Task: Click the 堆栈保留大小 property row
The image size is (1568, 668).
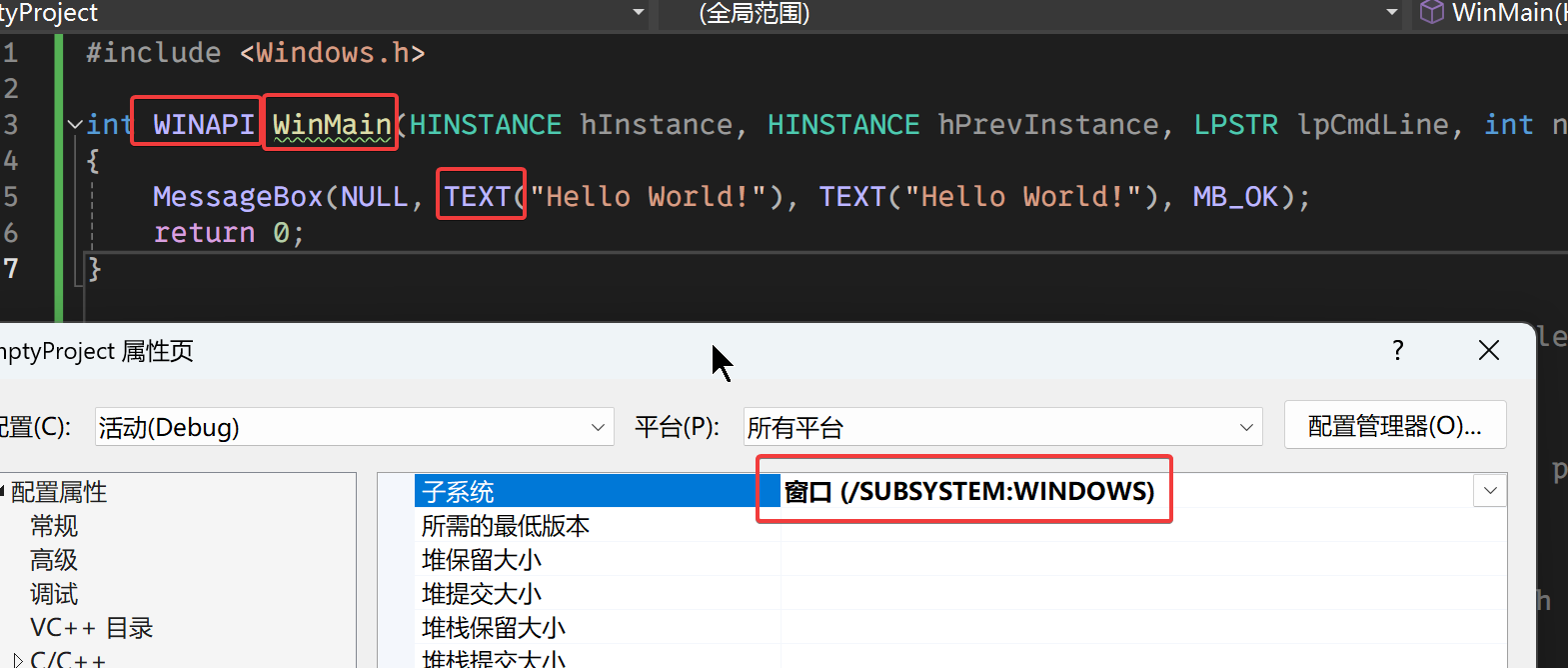Action: tap(494, 628)
